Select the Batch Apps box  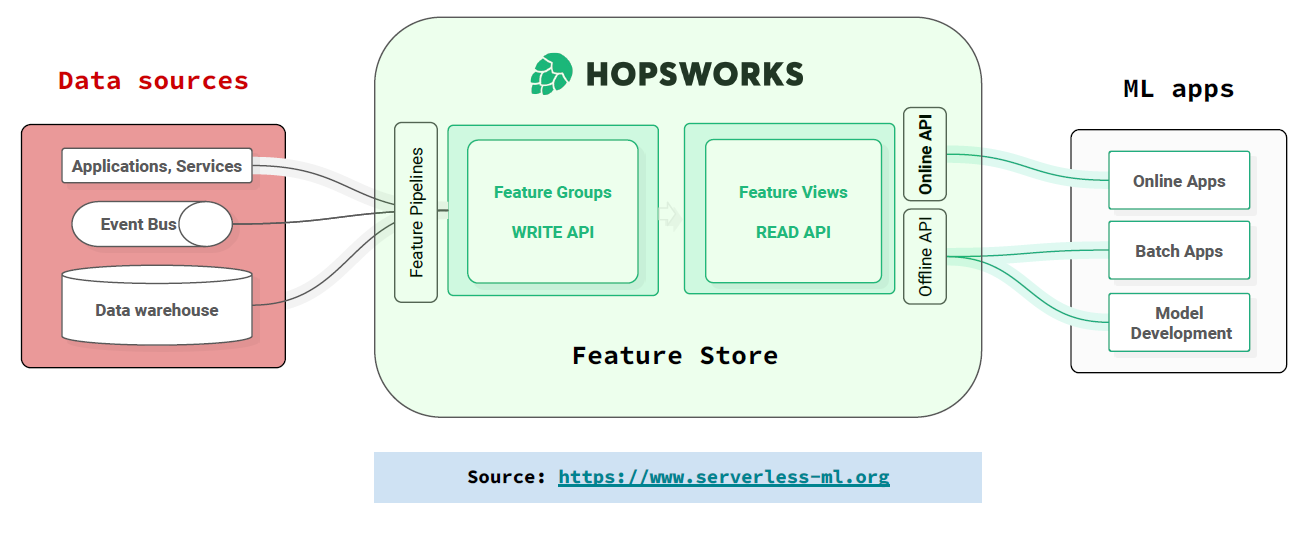click(1179, 251)
